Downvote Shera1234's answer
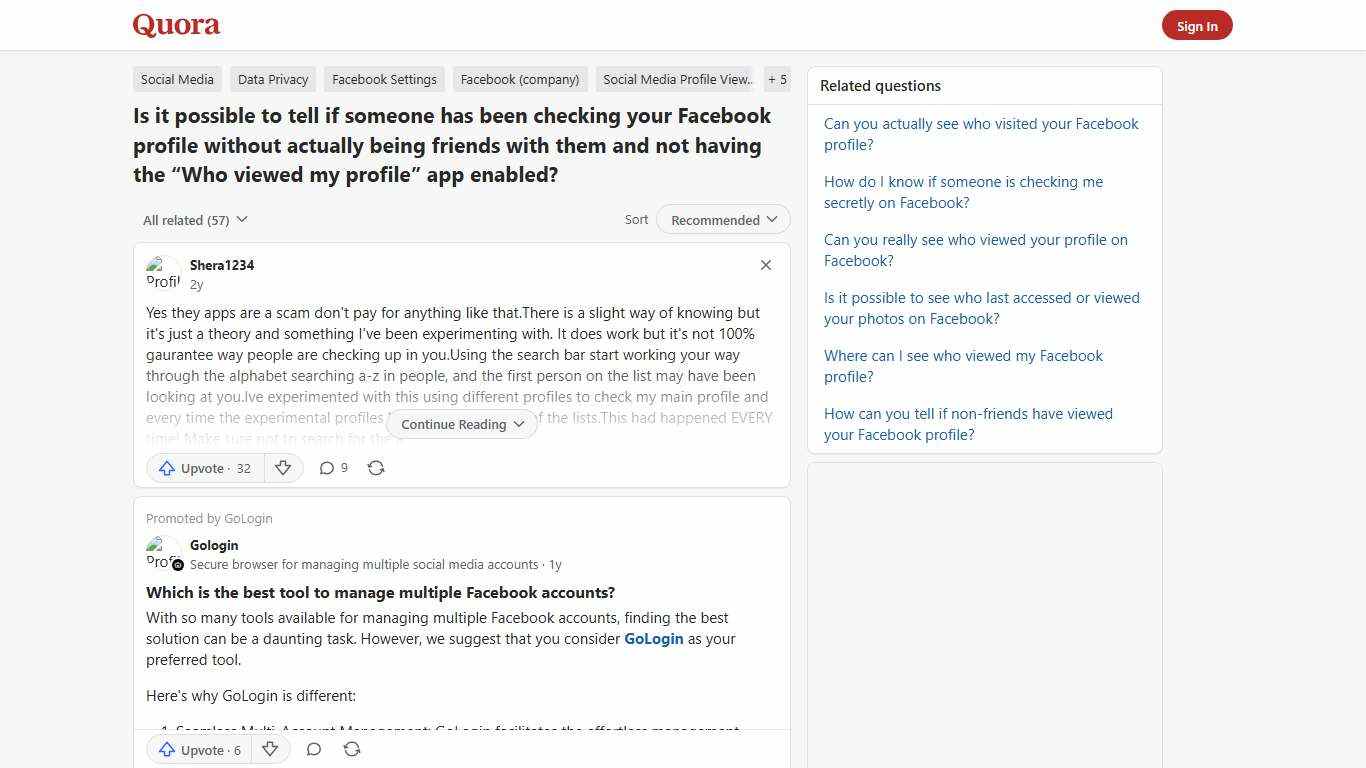The width and height of the screenshot is (1366, 768). [283, 468]
